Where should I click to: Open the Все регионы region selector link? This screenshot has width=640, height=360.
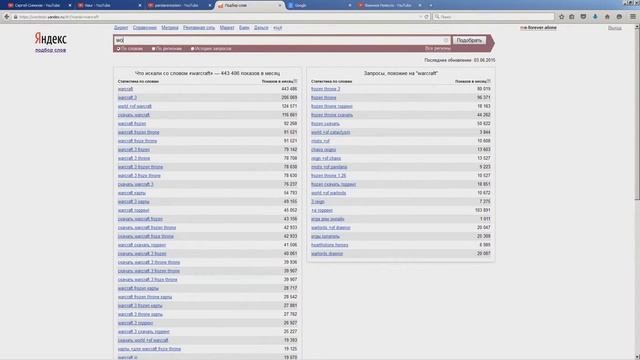tap(438, 49)
